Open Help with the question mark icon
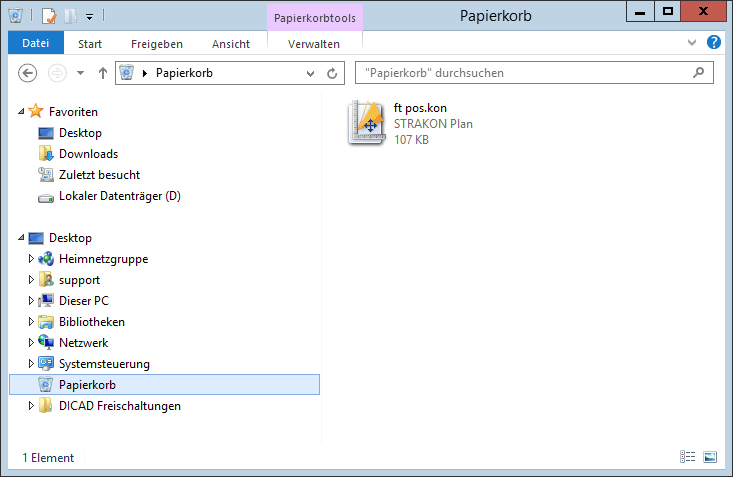 [713, 42]
